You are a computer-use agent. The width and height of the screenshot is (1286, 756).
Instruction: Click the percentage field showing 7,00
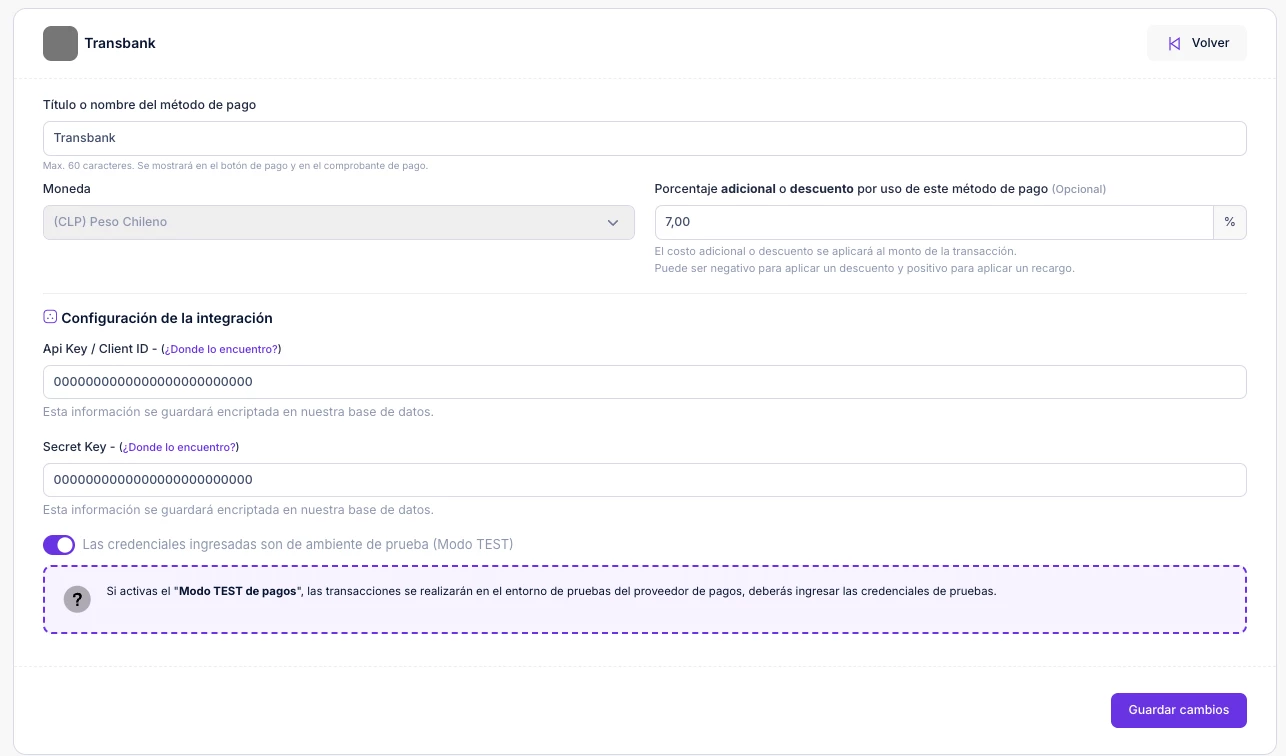pos(933,222)
